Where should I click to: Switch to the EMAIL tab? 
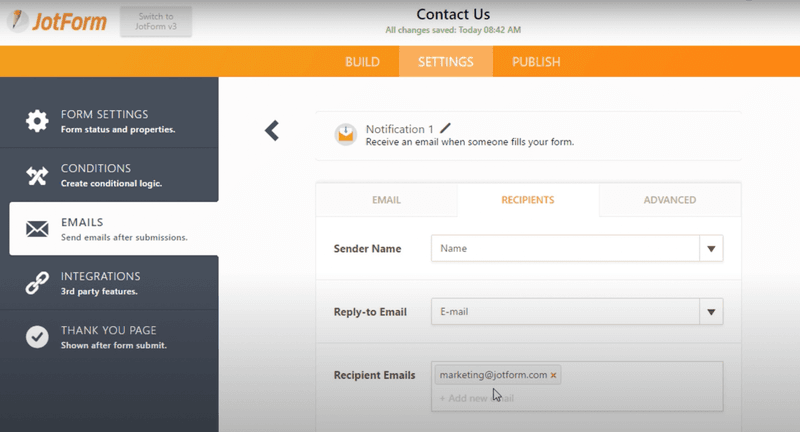(386, 200)
